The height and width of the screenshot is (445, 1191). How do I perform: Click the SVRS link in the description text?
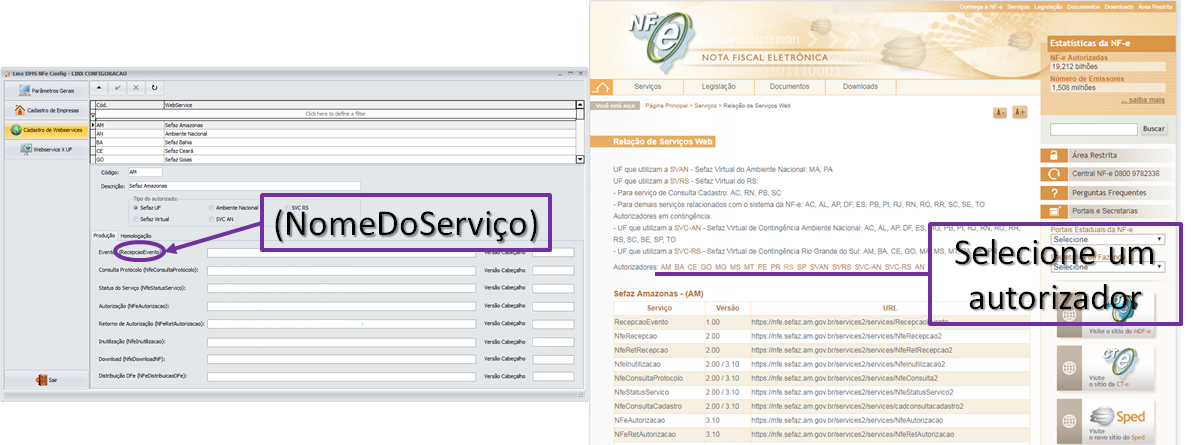click(x=679, y=182)
